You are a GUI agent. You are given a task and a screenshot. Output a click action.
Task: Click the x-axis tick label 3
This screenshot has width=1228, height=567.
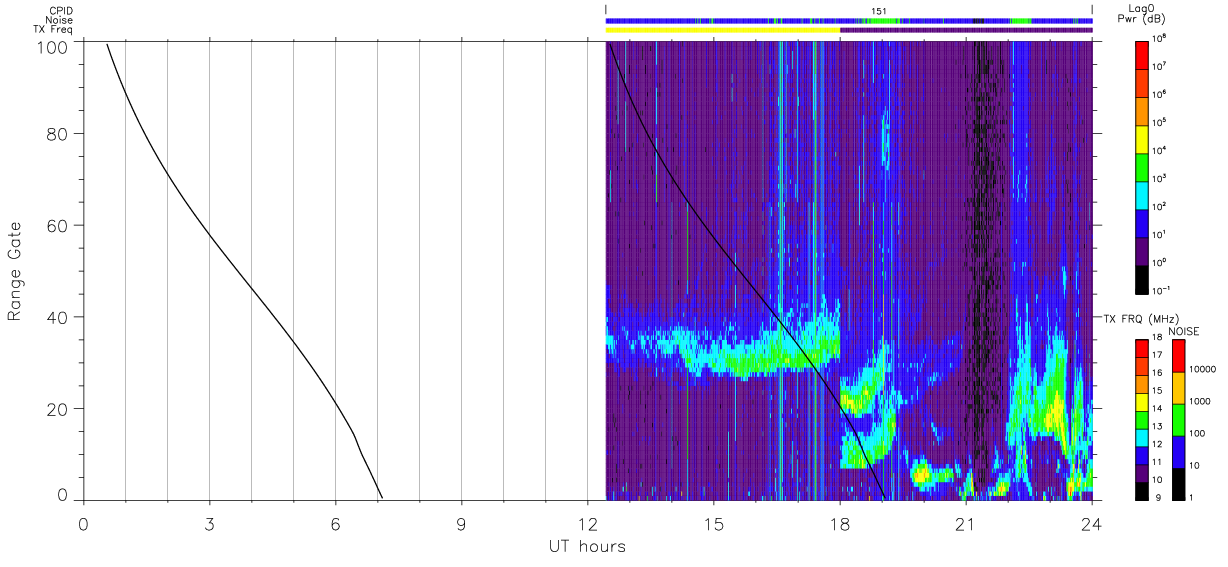209,523
